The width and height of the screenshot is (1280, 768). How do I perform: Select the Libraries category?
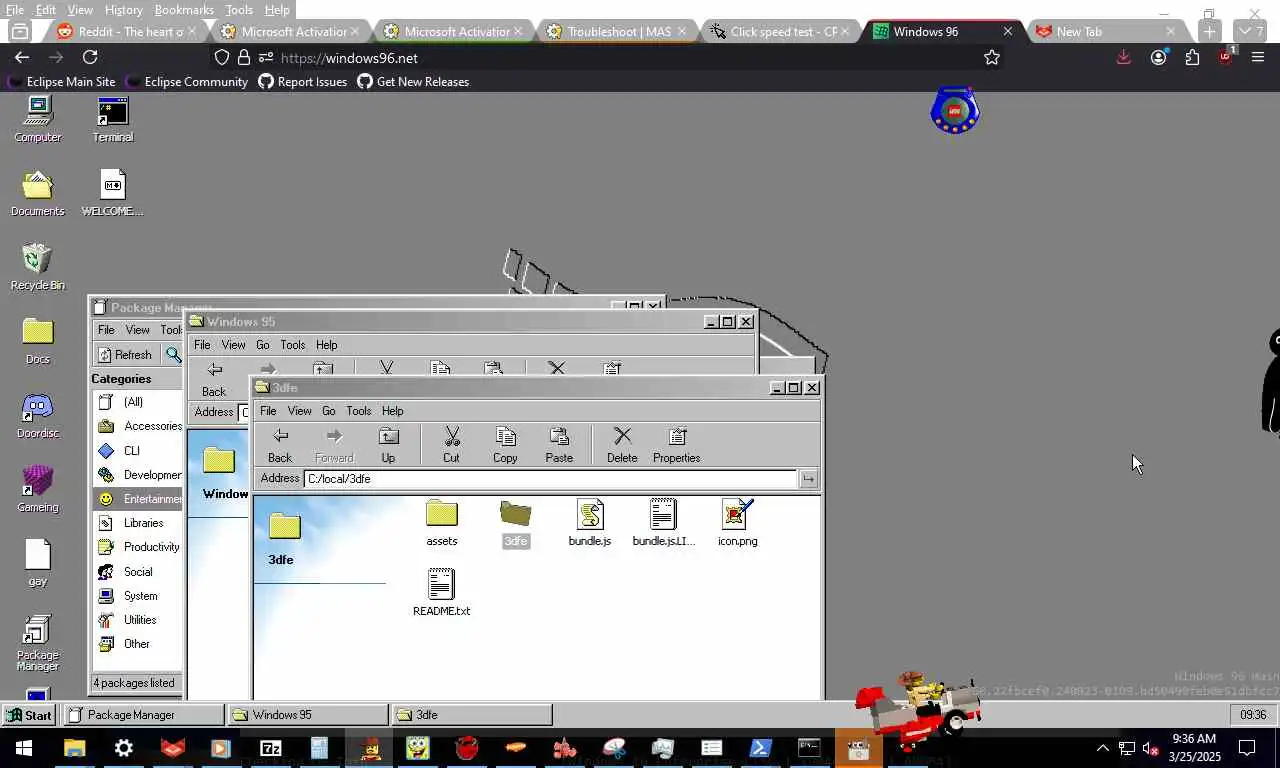(138, 523)
